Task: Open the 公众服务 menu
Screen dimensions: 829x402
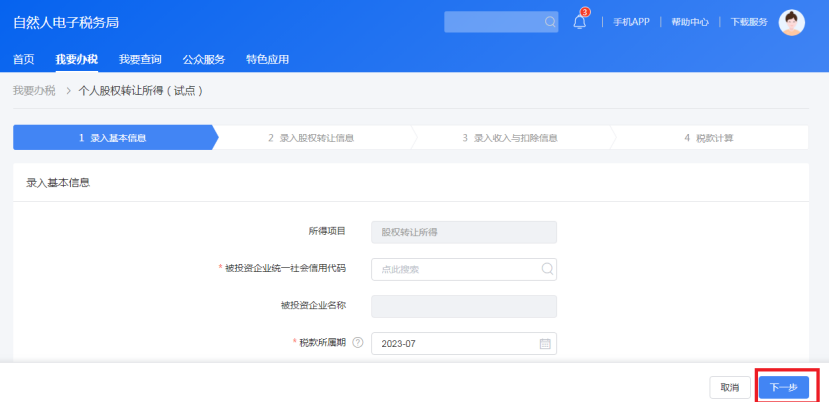Action: (x=204, y=59)
